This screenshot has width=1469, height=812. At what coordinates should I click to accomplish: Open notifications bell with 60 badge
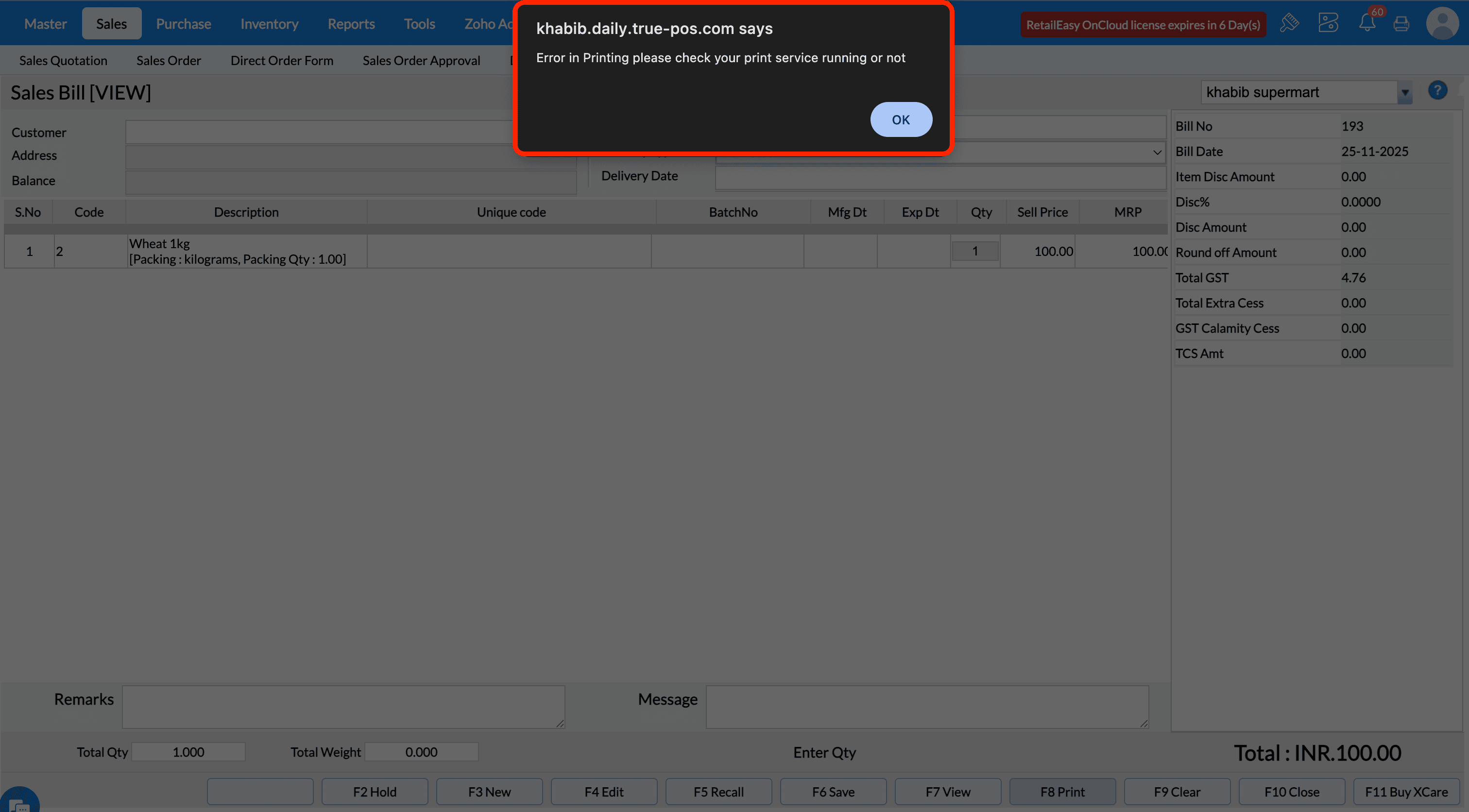[1367, 23]
